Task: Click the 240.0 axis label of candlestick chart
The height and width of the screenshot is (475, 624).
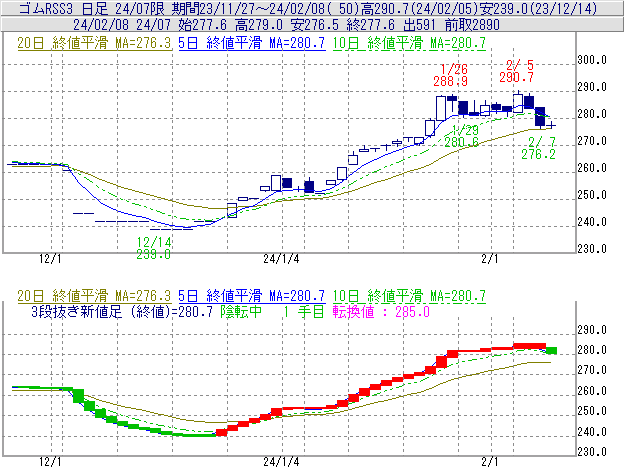Action: pyautogui.click(x=592, y=222)
